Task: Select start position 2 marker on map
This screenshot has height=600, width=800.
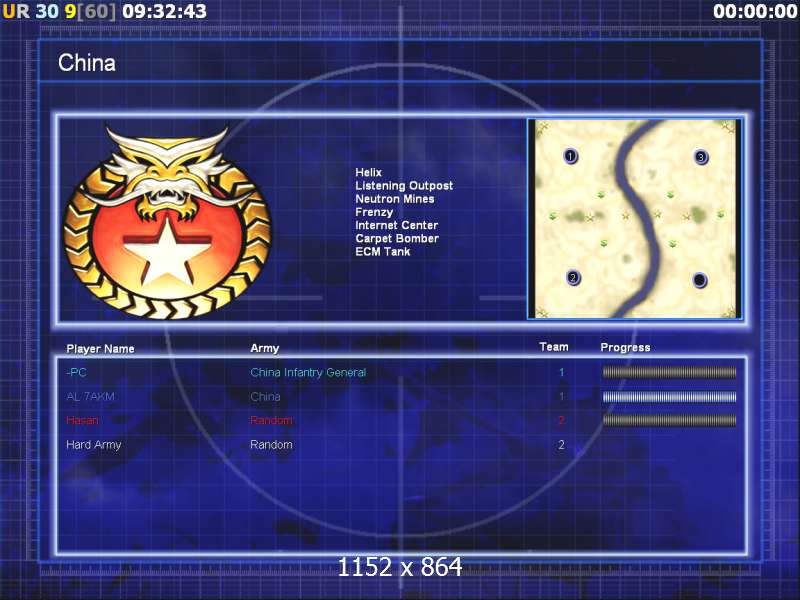Action: [x=573, y=278]
